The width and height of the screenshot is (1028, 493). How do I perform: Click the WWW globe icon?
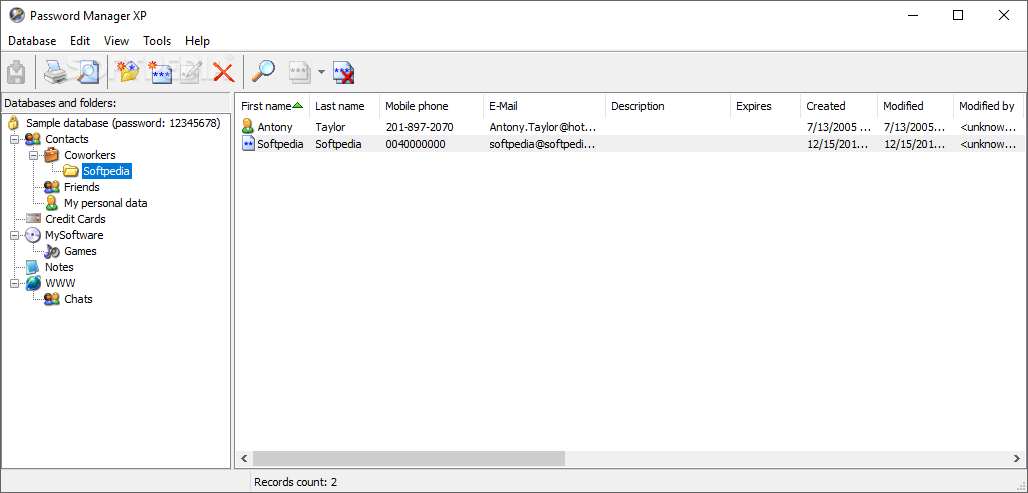[33, 283]
